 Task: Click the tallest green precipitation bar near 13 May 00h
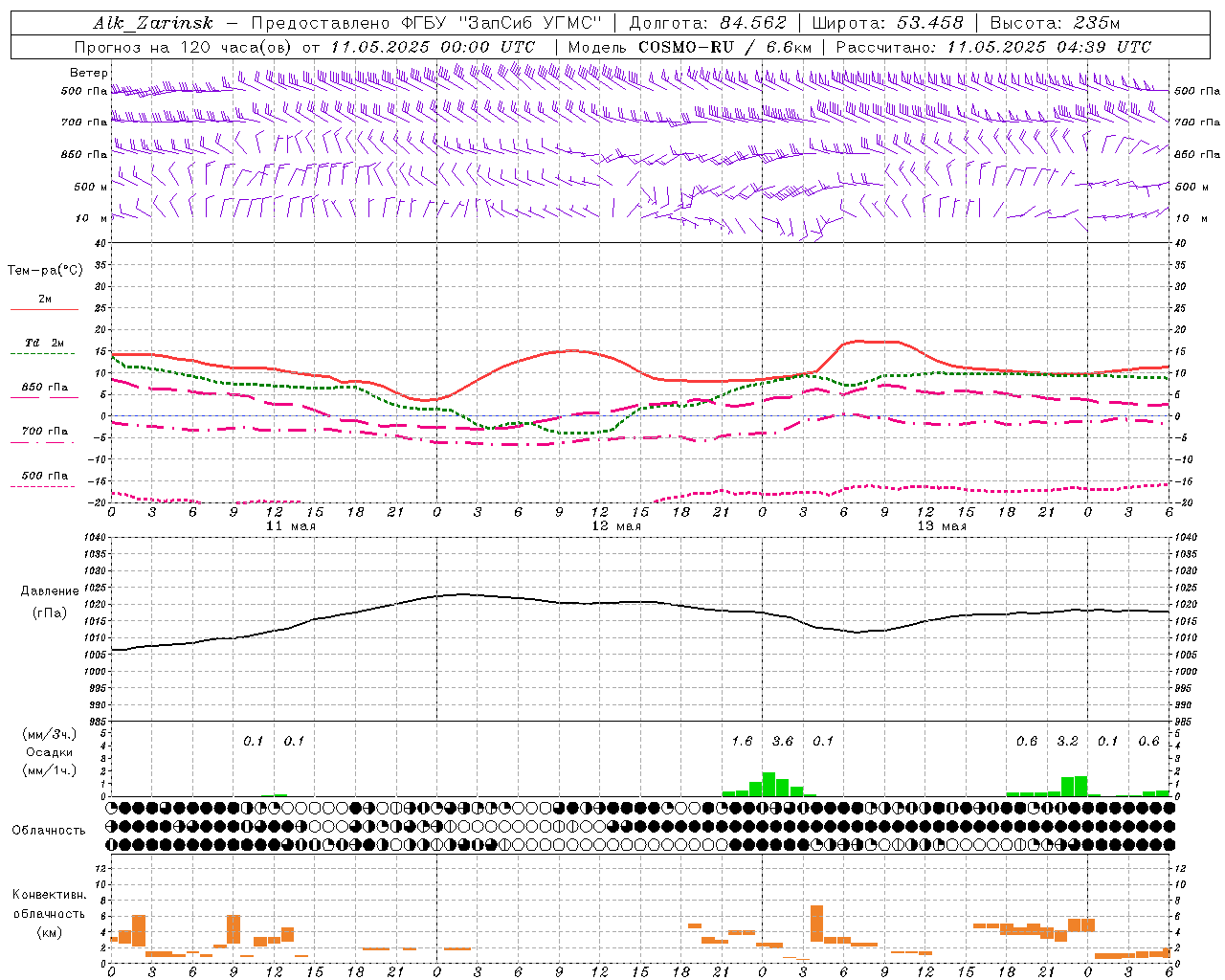coord(768,784)
